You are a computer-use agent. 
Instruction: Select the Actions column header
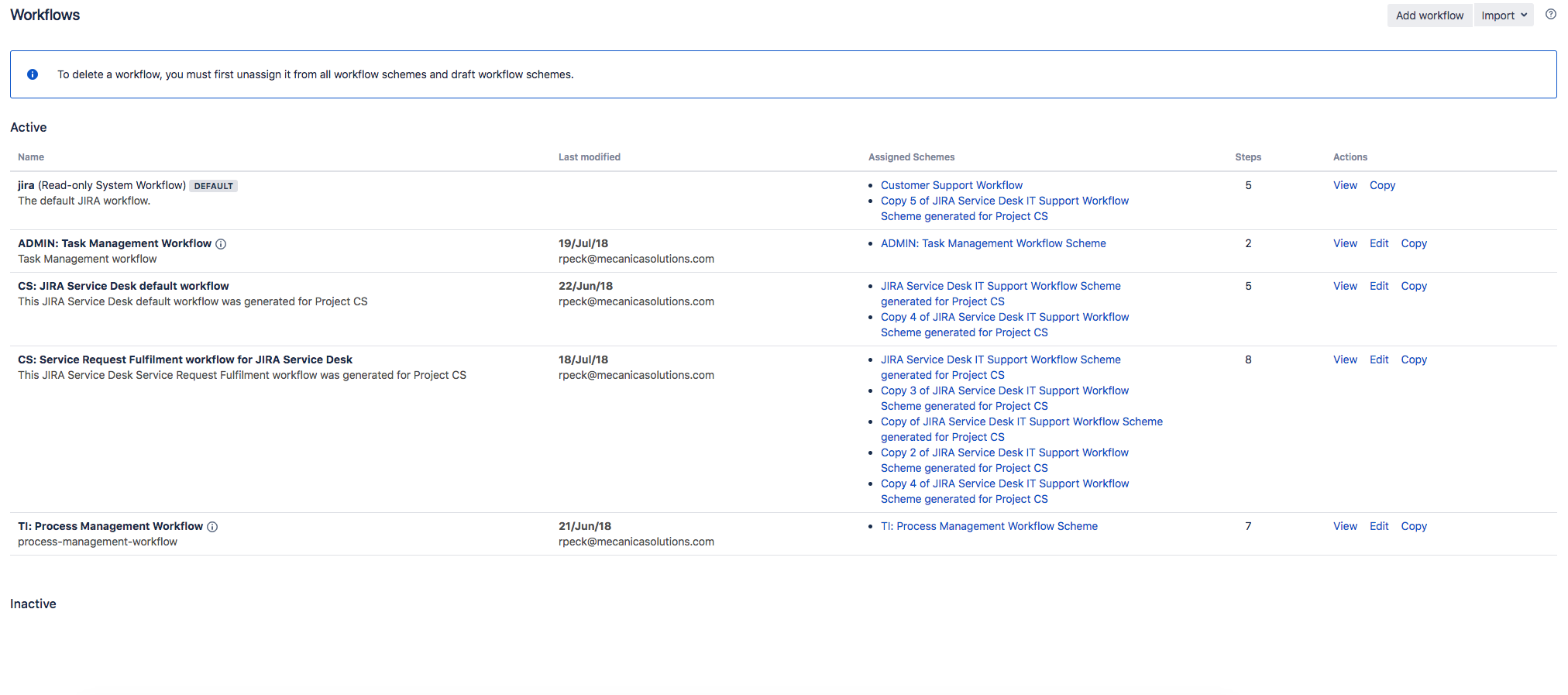(x=1350, y=157)
